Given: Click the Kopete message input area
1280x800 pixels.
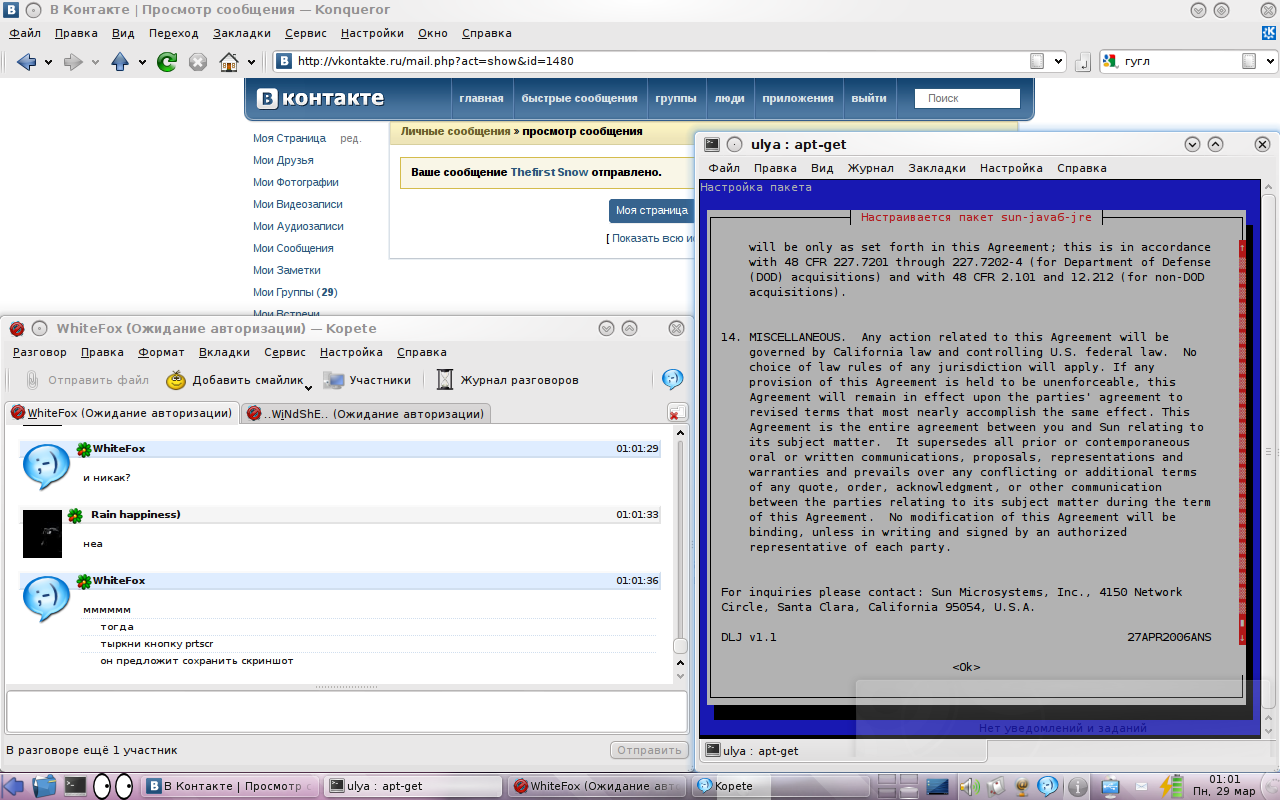Looking at the screenshot, I should pos(346,712).
